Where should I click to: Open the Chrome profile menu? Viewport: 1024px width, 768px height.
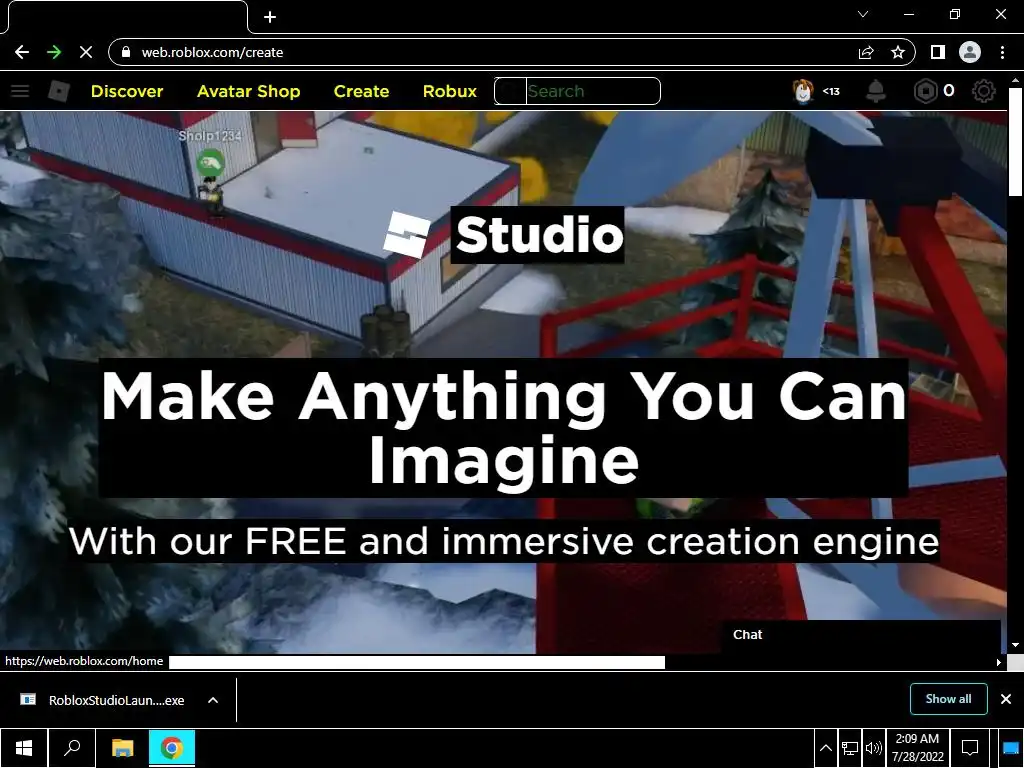[x=970, y=52]
